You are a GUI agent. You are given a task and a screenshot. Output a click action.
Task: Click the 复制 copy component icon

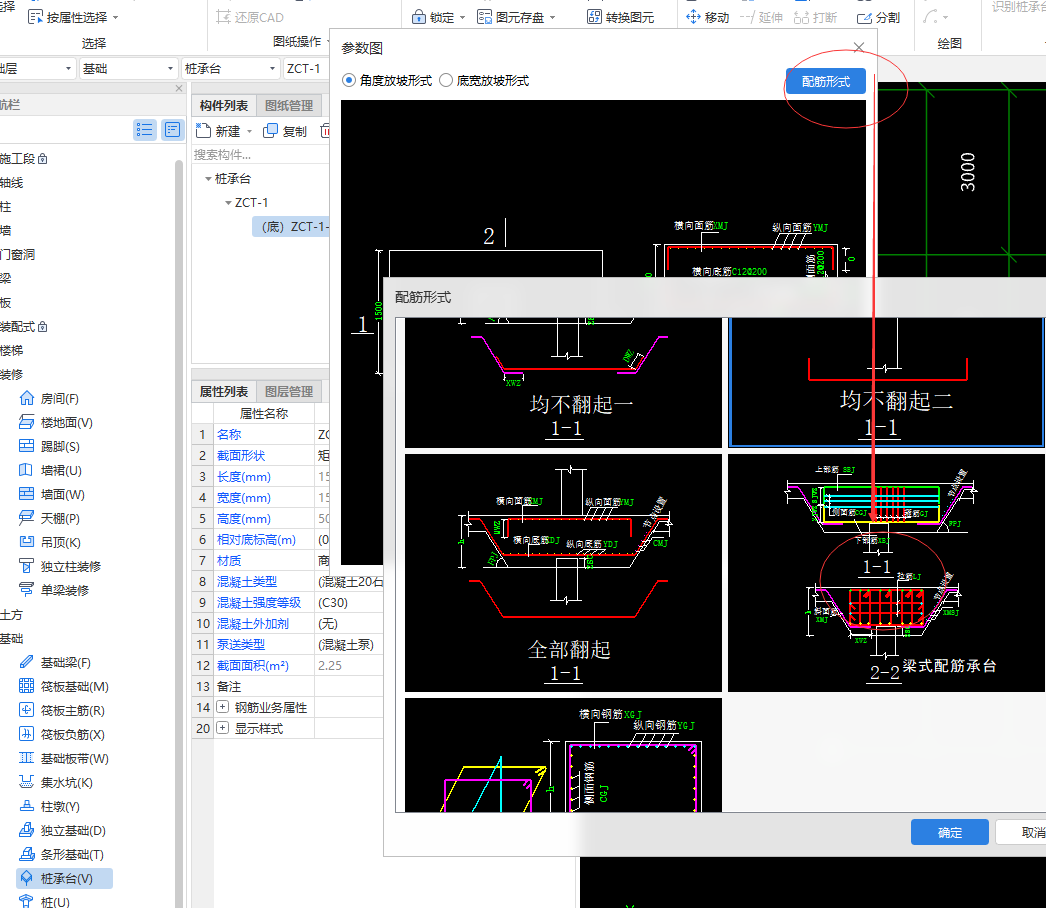(270, 131)
